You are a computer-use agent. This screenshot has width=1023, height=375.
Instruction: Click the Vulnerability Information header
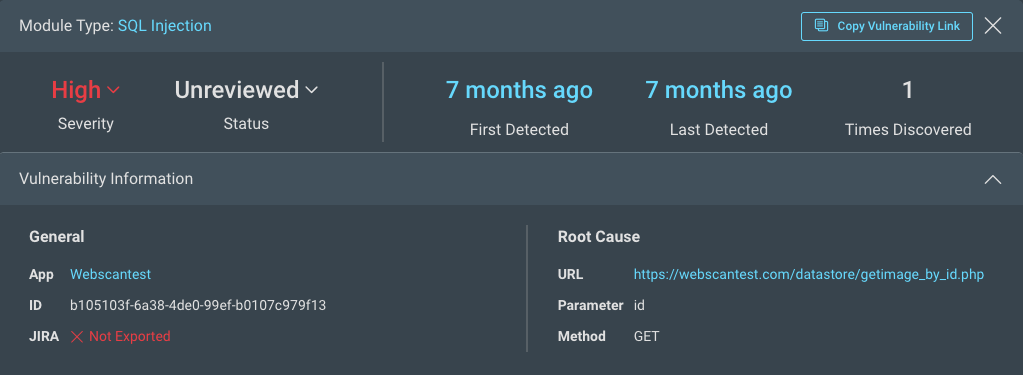click(511, 179)
